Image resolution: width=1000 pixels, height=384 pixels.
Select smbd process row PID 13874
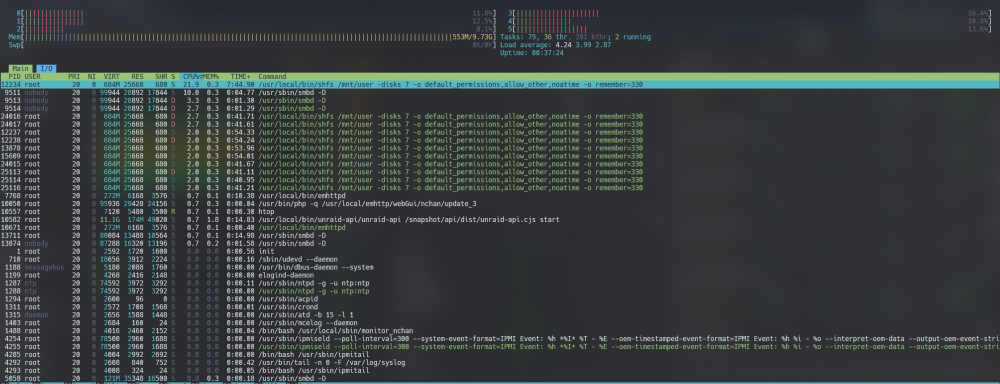(x=500, y=244)
